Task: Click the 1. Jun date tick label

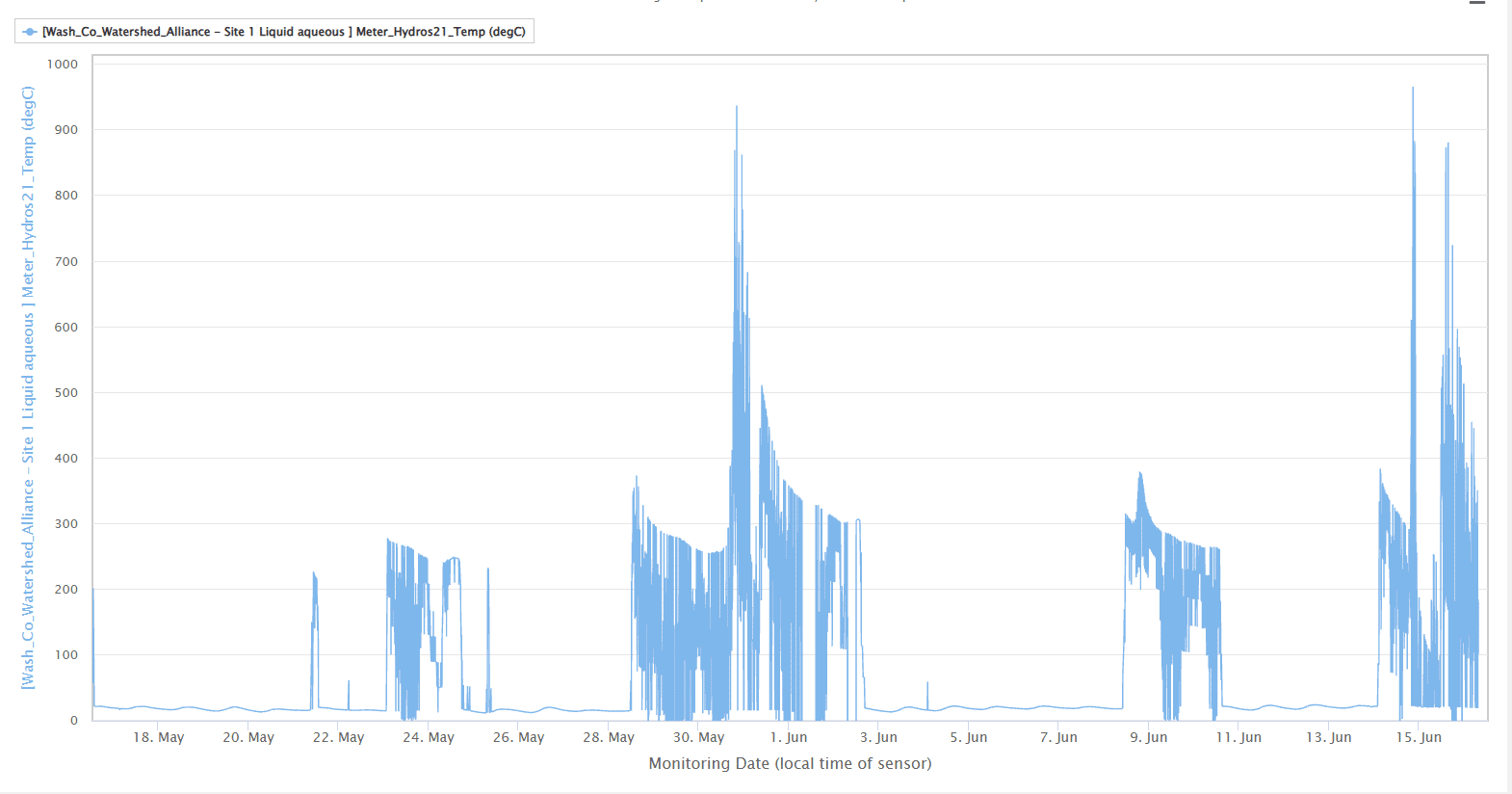Action: click(x=788, y=737)
